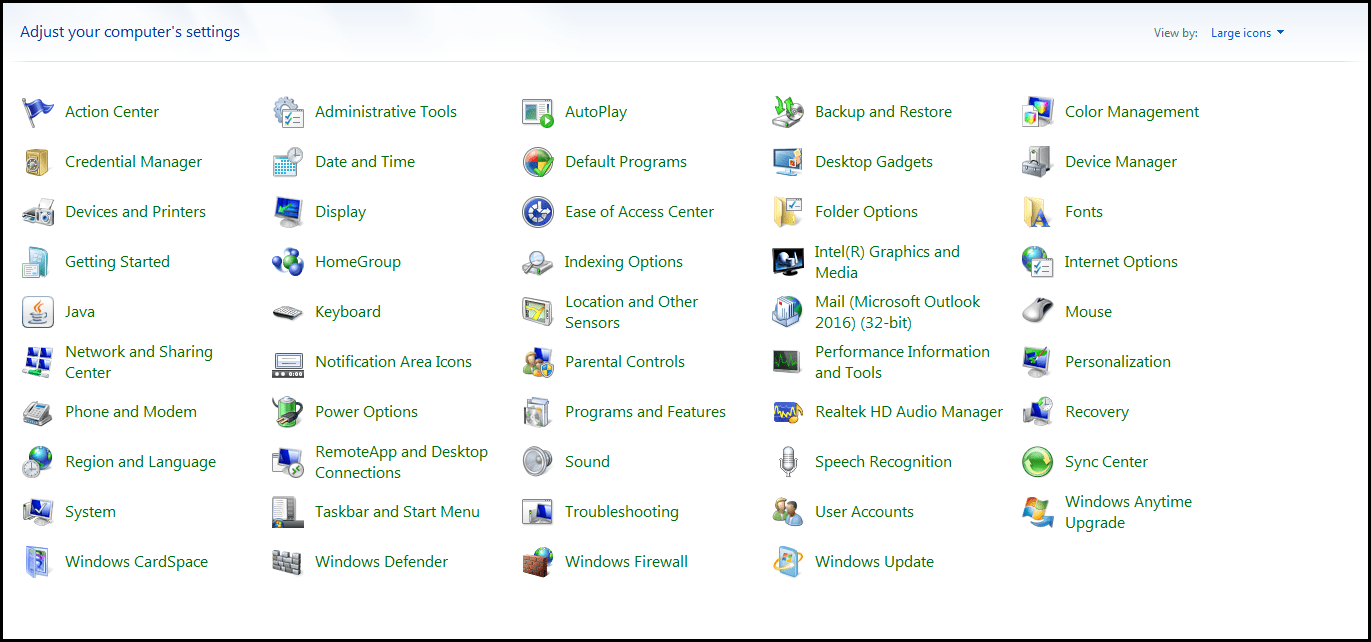Click the Default Programs icon
Viewport: 1371px width, 642px height.
coord(538,162)
